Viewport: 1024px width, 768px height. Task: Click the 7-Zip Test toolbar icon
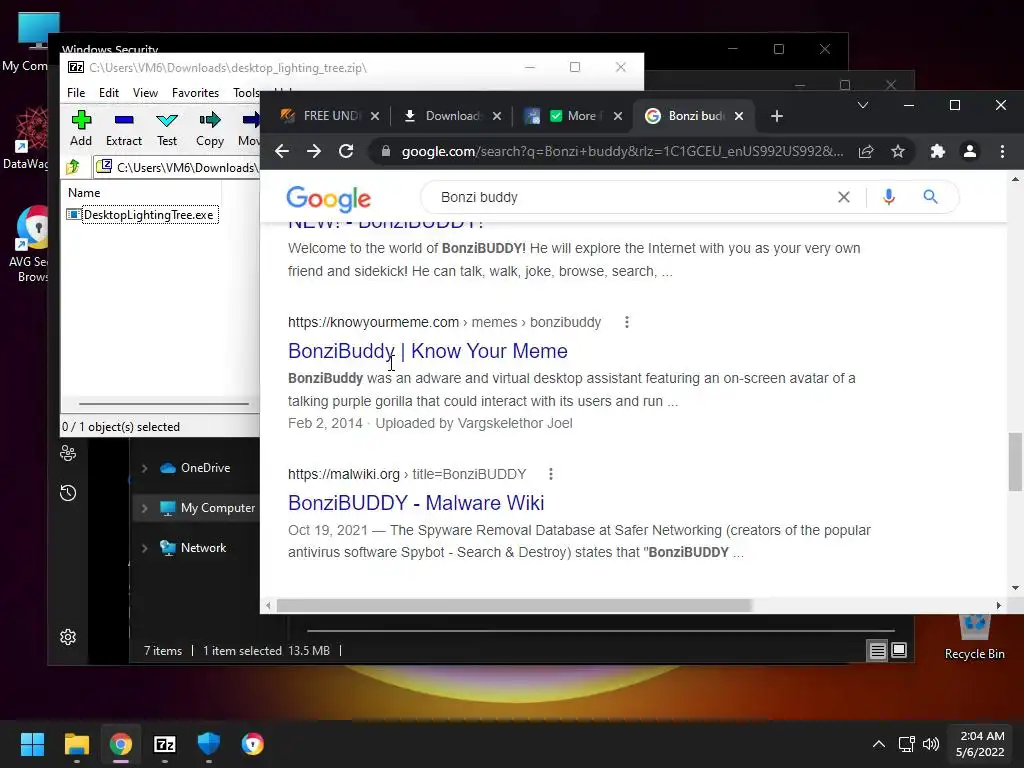pyautogui.click(x=167, y=128)
